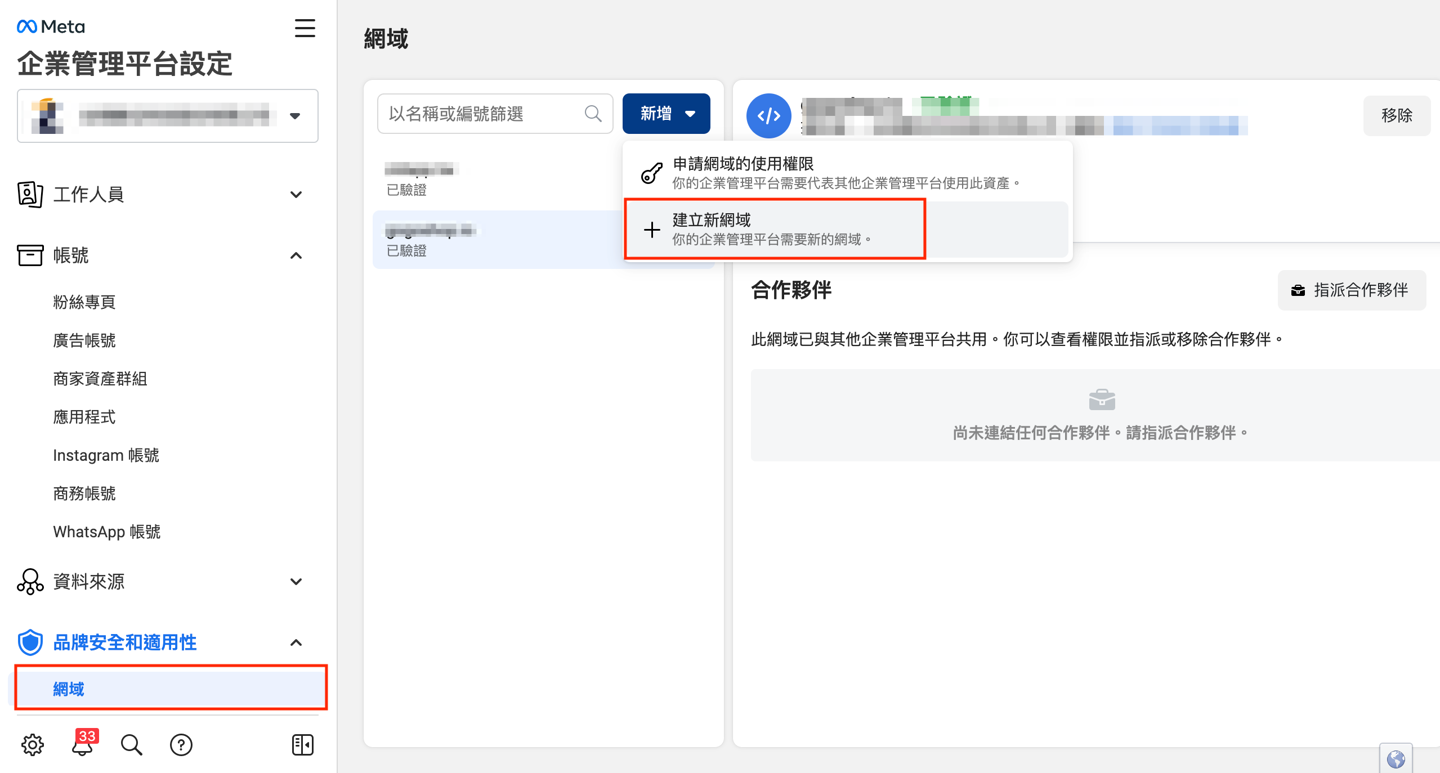1440x773 pixels.
Task: Click the 工作人員 label
Action: [88, 194]
